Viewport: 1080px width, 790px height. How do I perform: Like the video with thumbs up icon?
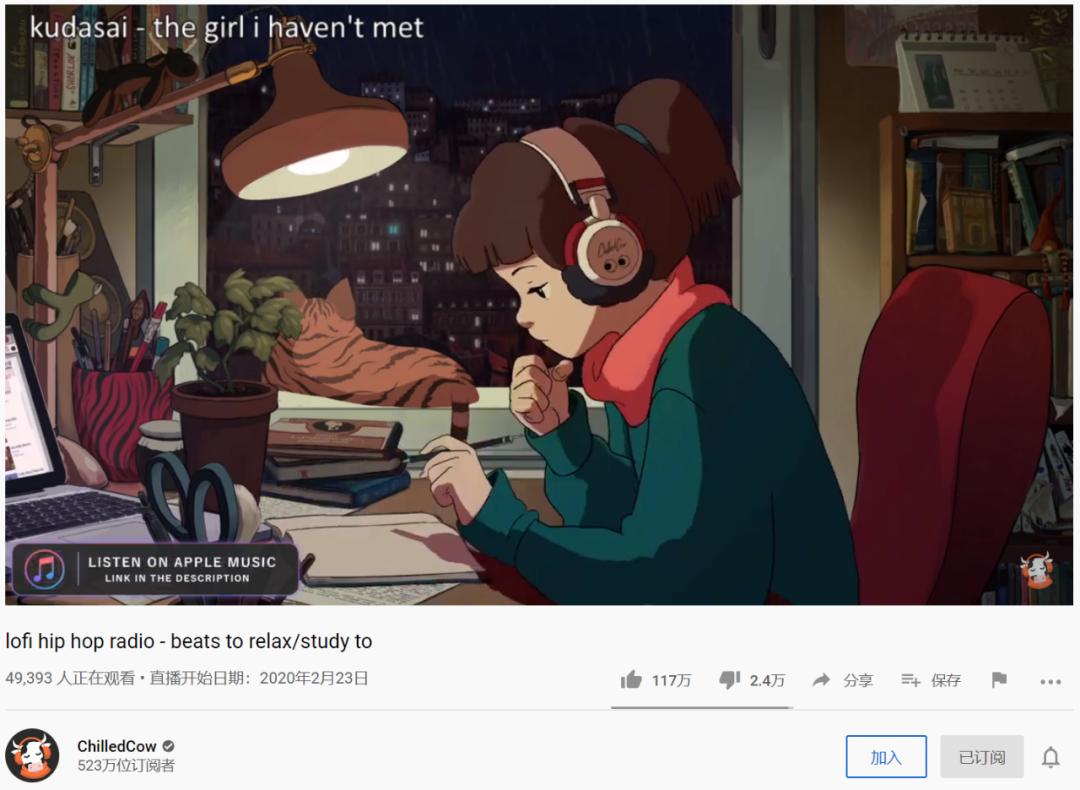(x=631, y=680)
